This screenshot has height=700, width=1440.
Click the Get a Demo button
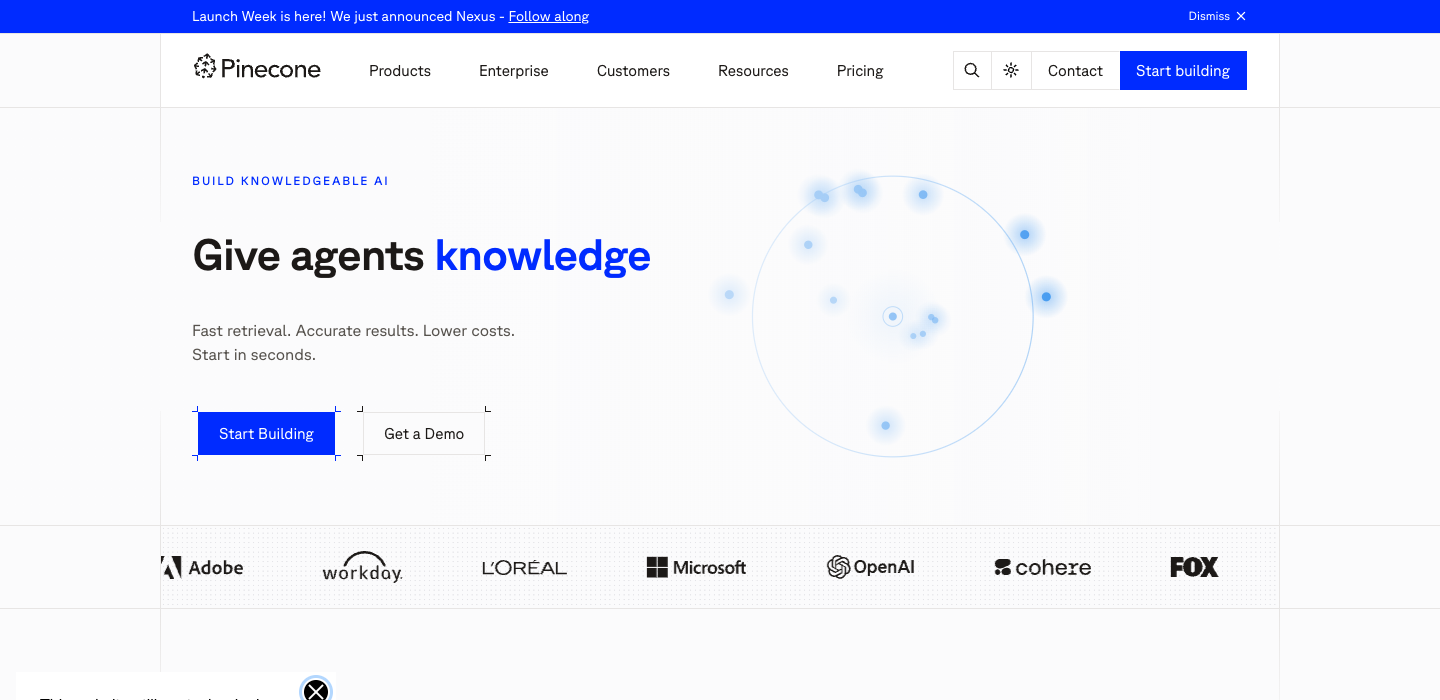(424, 433)
